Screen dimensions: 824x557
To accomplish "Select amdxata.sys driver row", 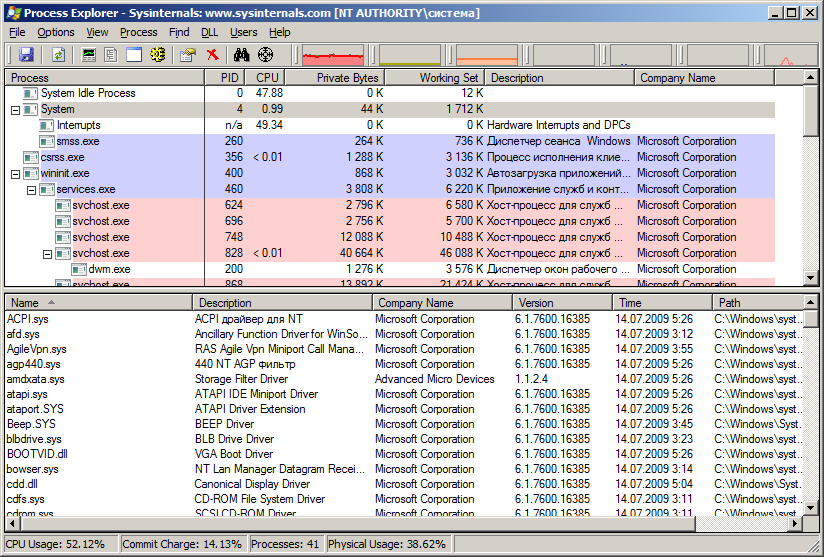I will click(x=404, y=379).
